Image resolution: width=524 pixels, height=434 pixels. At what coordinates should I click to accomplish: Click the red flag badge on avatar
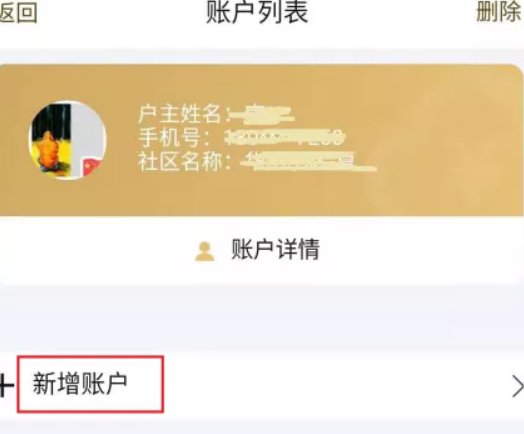92,167
